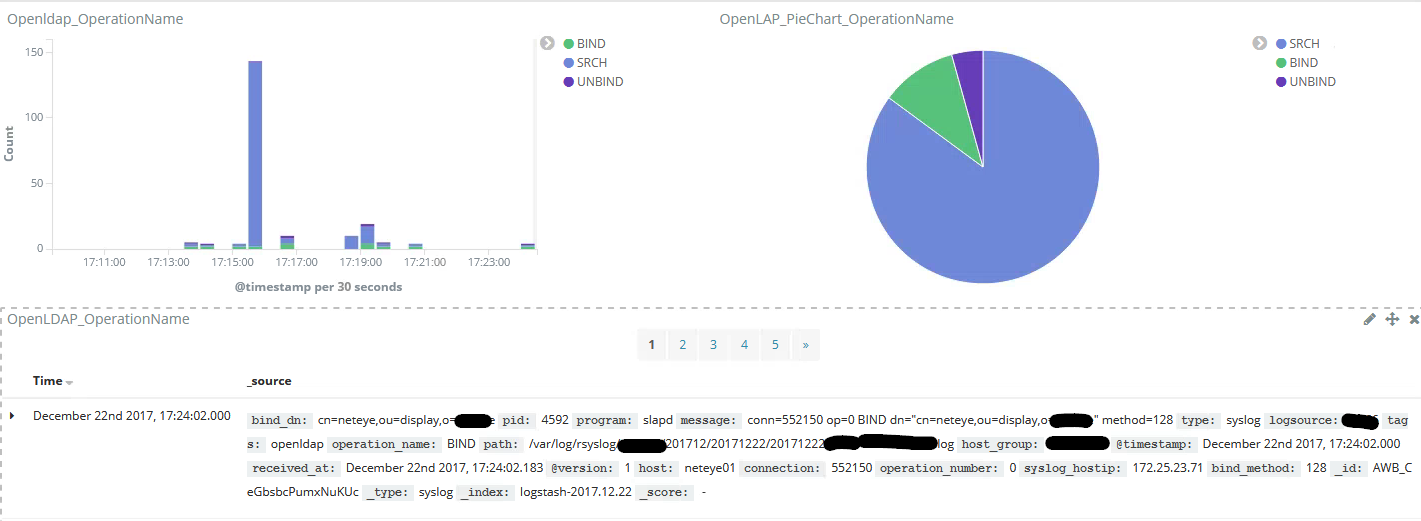Toggle BIND label in bar chart legend
This screenshot has height=521, width=1421.
591,44
